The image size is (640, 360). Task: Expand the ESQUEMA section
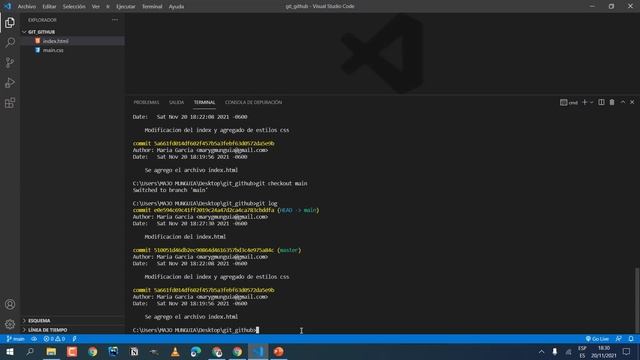click(39, 320)
